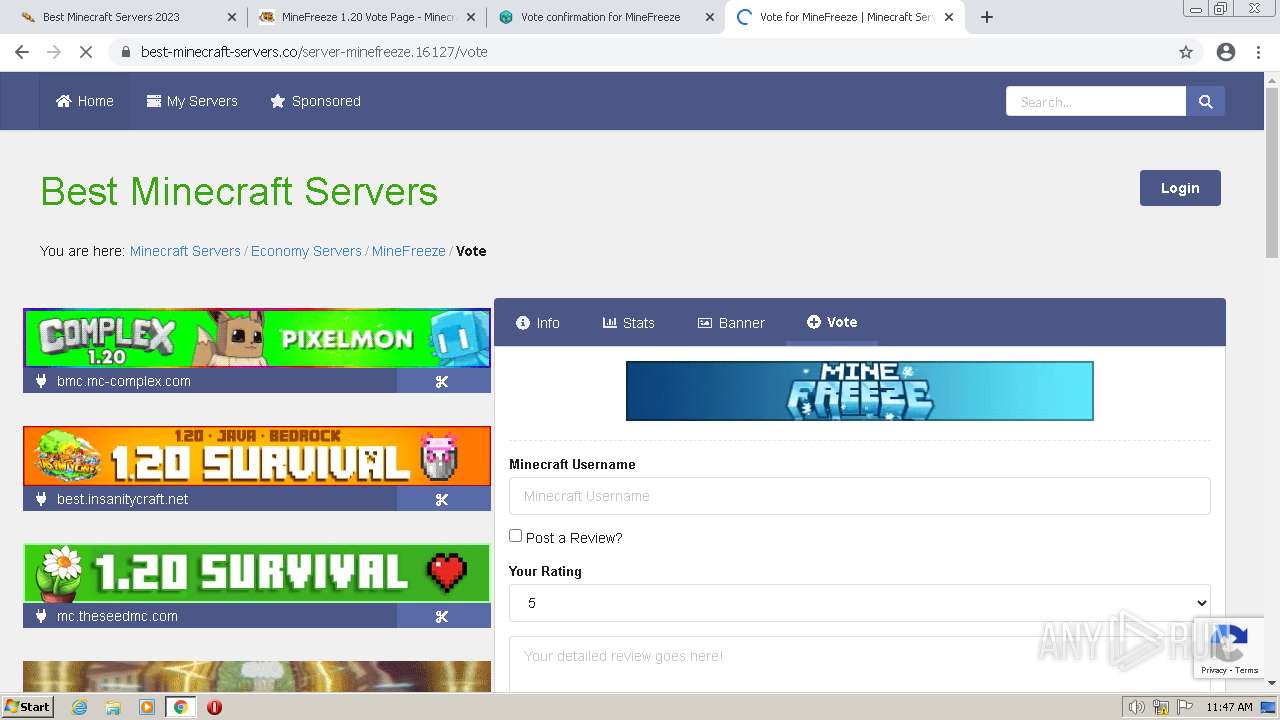Screen dimensions: 1280x720
Task: Go back to the previous page
Action: [22, 52]
